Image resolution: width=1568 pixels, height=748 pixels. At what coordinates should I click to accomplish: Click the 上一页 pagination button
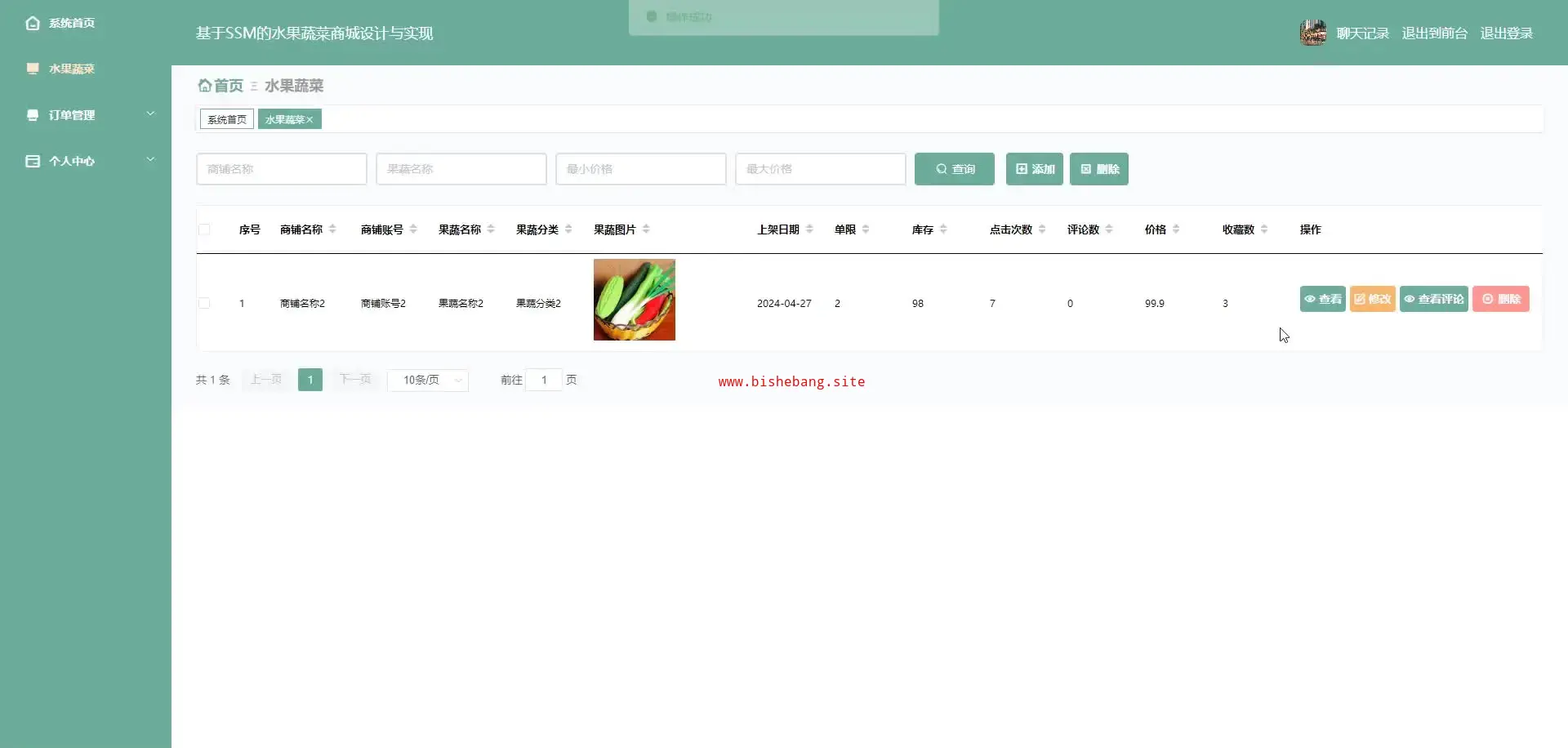pos(266,380)
